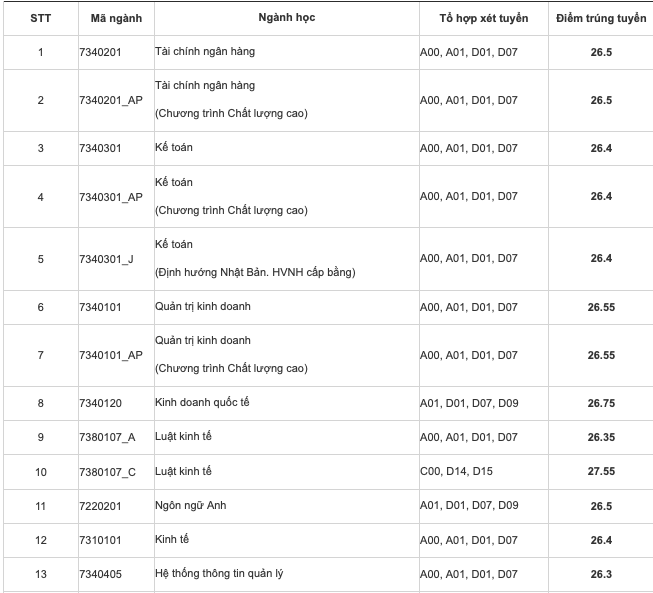Click the "C00, D14, D15" subject combination
Screen dimensions: 653x593
[456, 471]
